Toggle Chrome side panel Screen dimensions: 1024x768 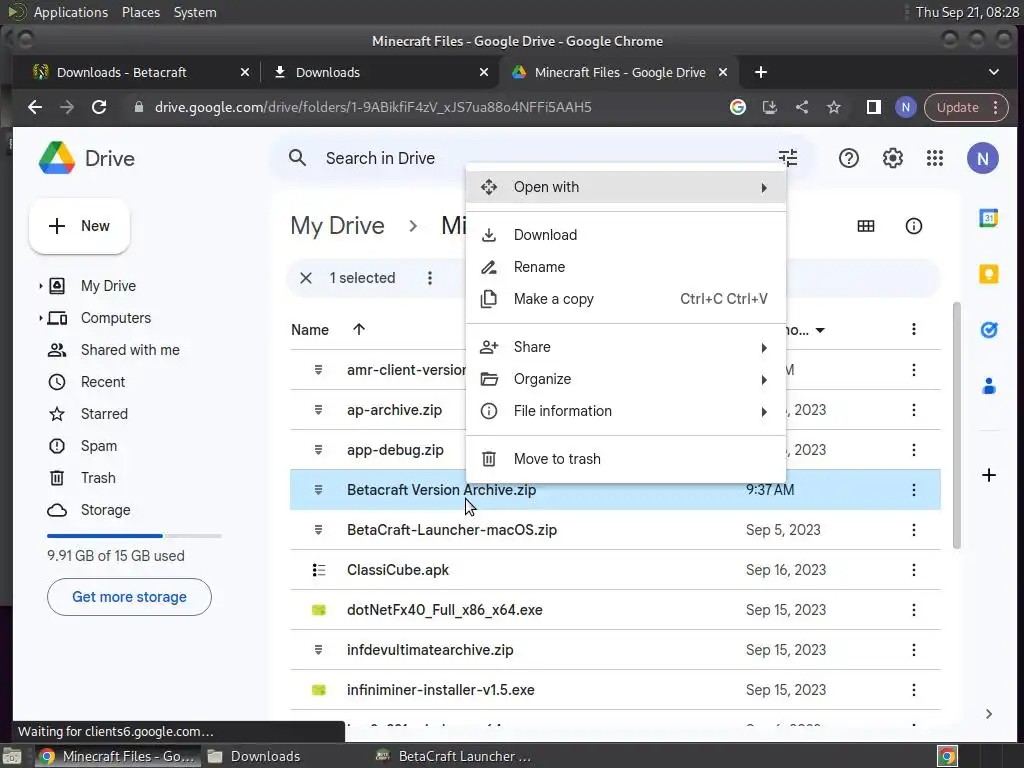[873, 107]
